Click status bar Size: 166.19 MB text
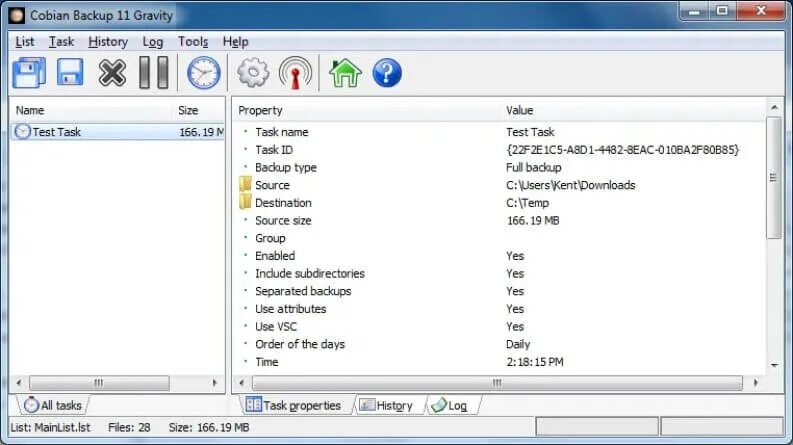Image resolution: width=793 pixels, height=445 pixels. point(209,427)
